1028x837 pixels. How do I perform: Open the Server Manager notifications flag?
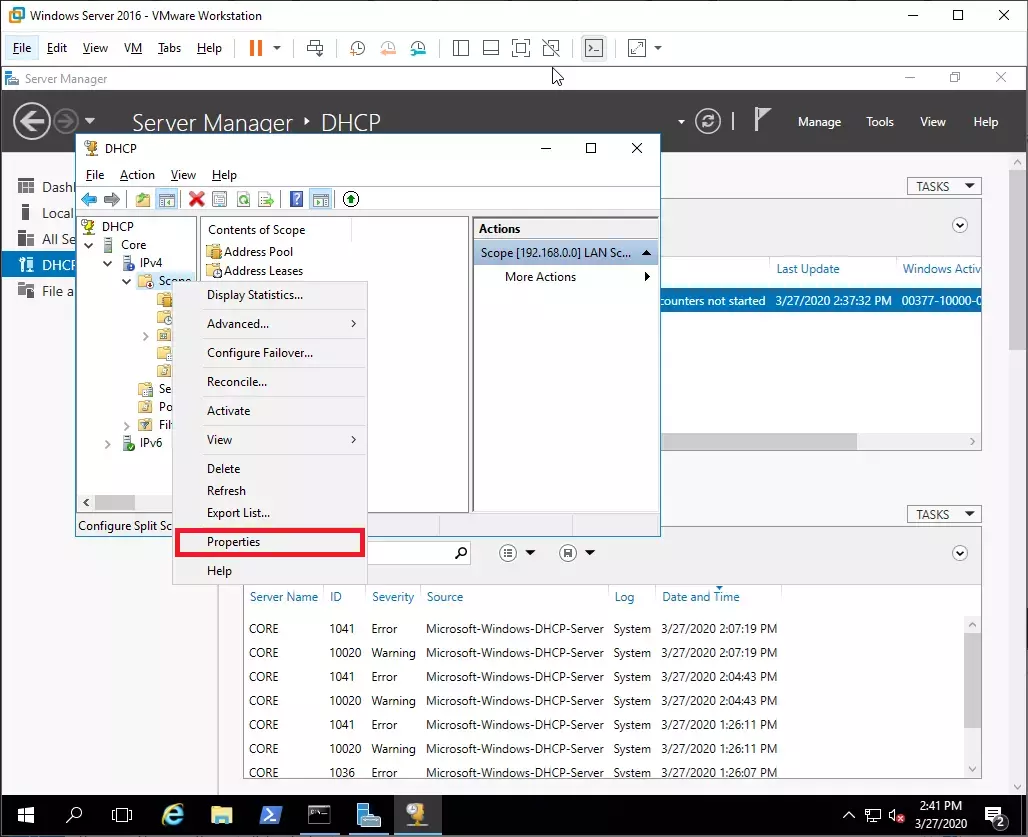click(761, 120)
